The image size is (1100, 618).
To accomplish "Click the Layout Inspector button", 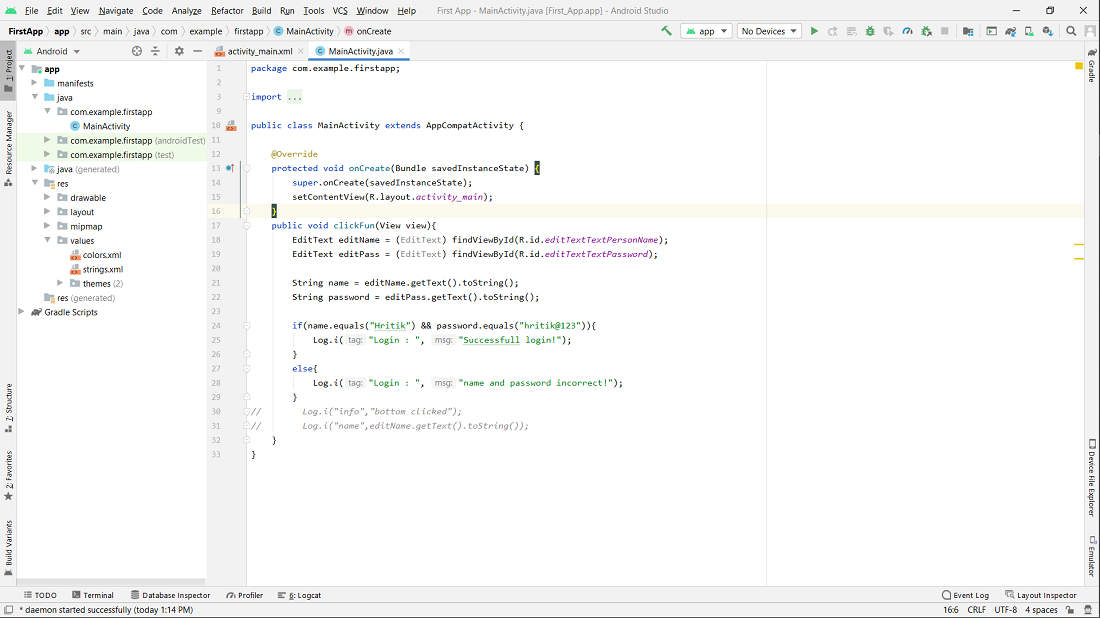I will click(1041, 595).
